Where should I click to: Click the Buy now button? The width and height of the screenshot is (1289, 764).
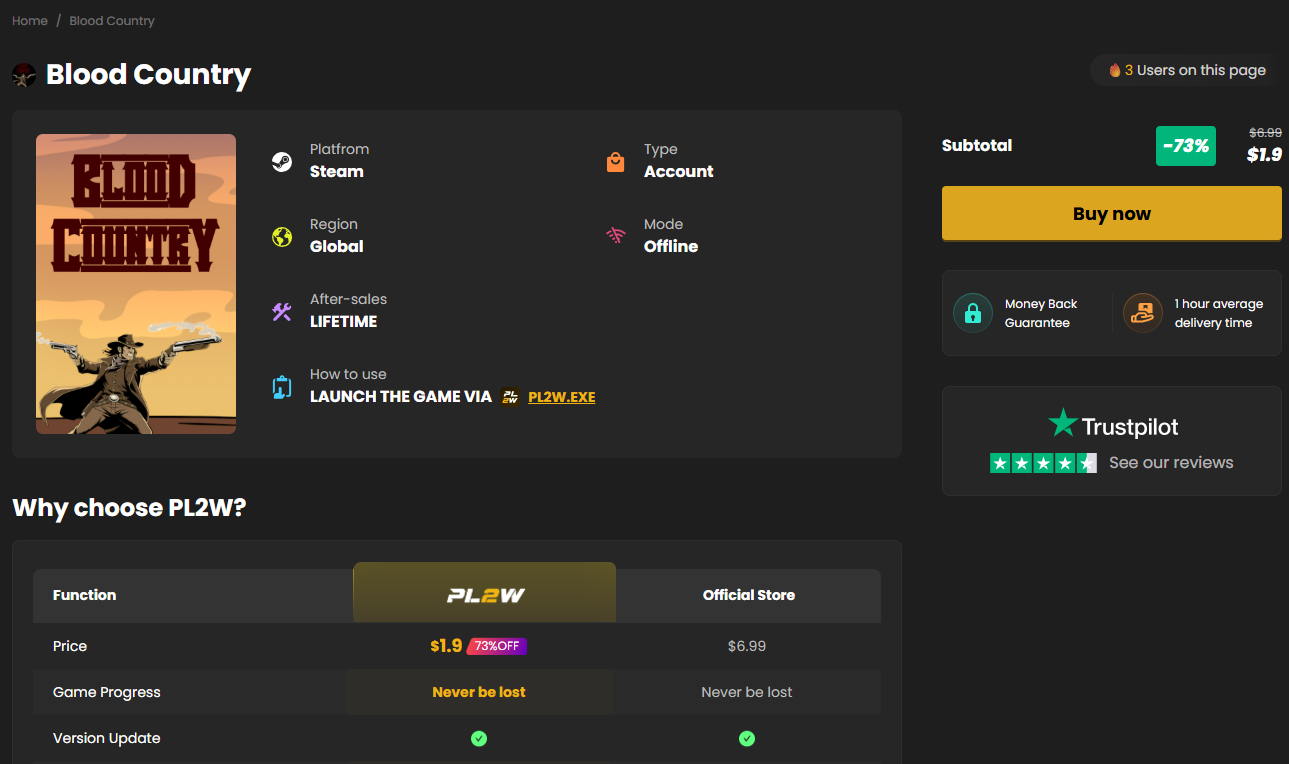1111,213
